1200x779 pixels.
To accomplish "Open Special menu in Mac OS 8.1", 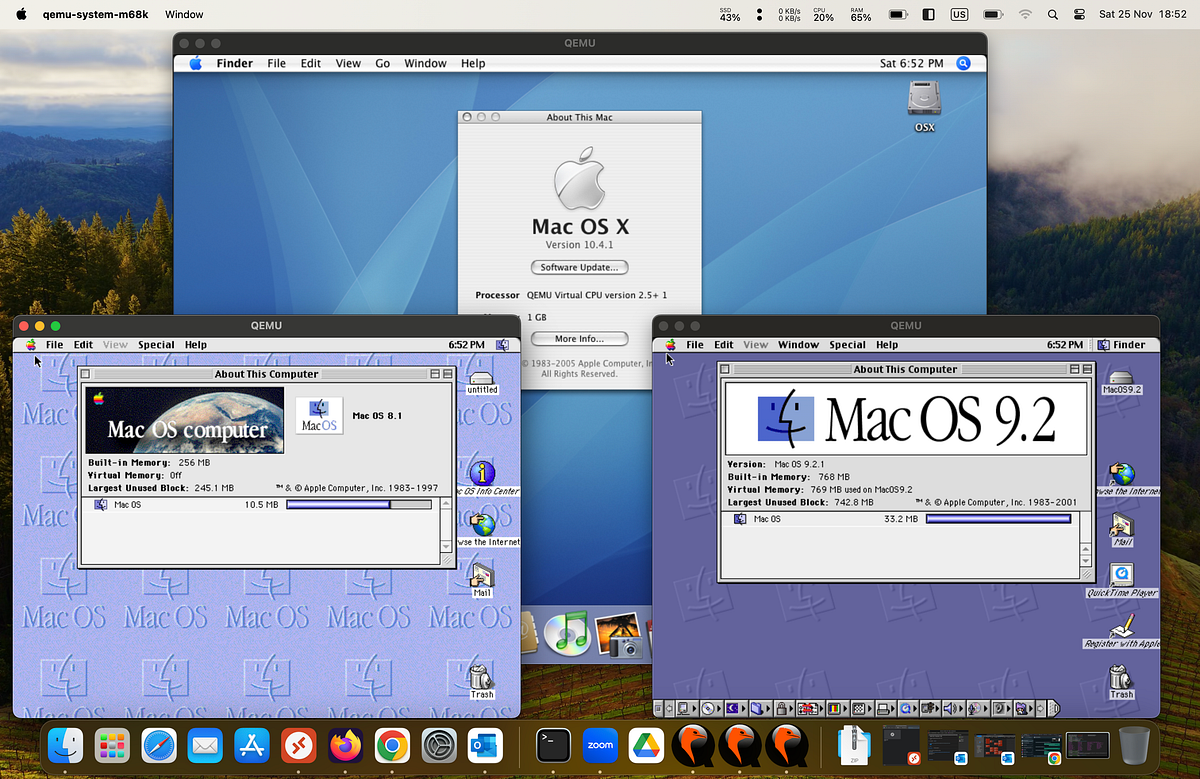I will [x=156, y=345].
